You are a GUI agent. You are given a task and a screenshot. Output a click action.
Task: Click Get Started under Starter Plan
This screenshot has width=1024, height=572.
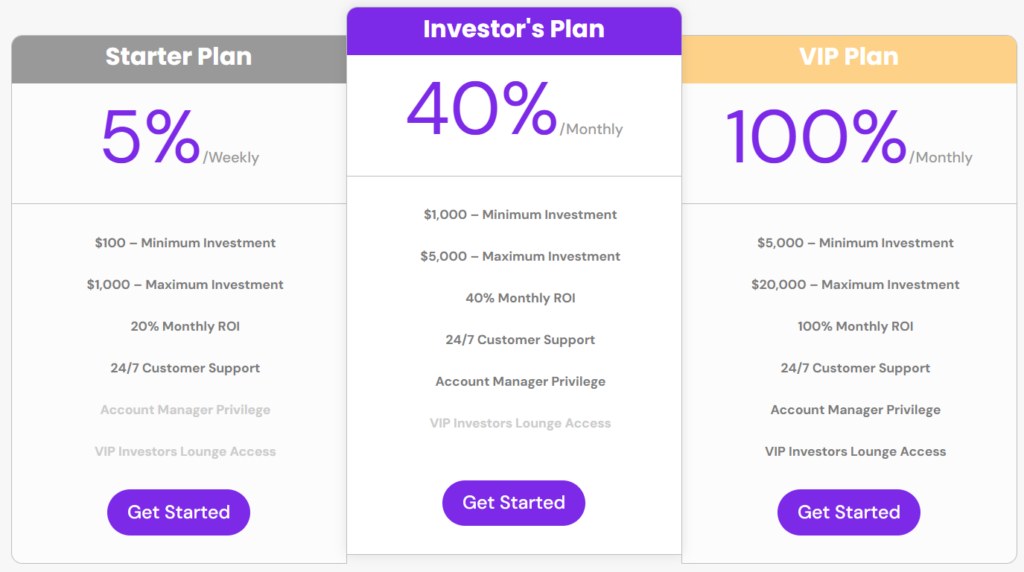tap(178, 512)
